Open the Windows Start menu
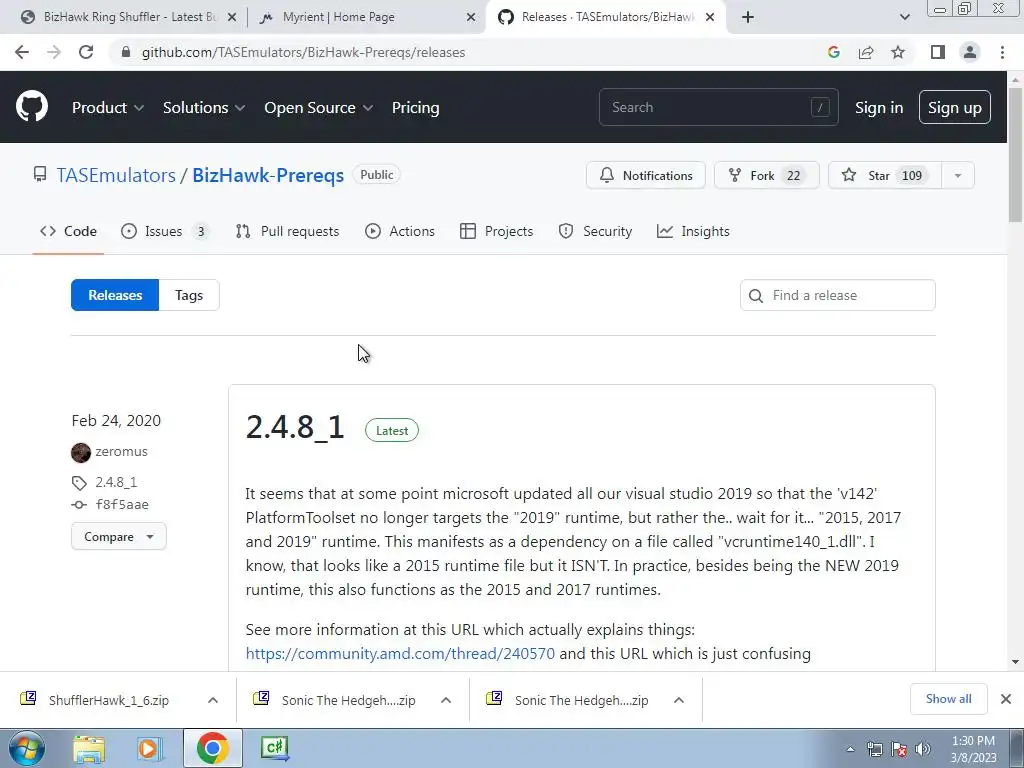Image resolution: width=1024 pixels, height=768 pixels. pos(27,748)
